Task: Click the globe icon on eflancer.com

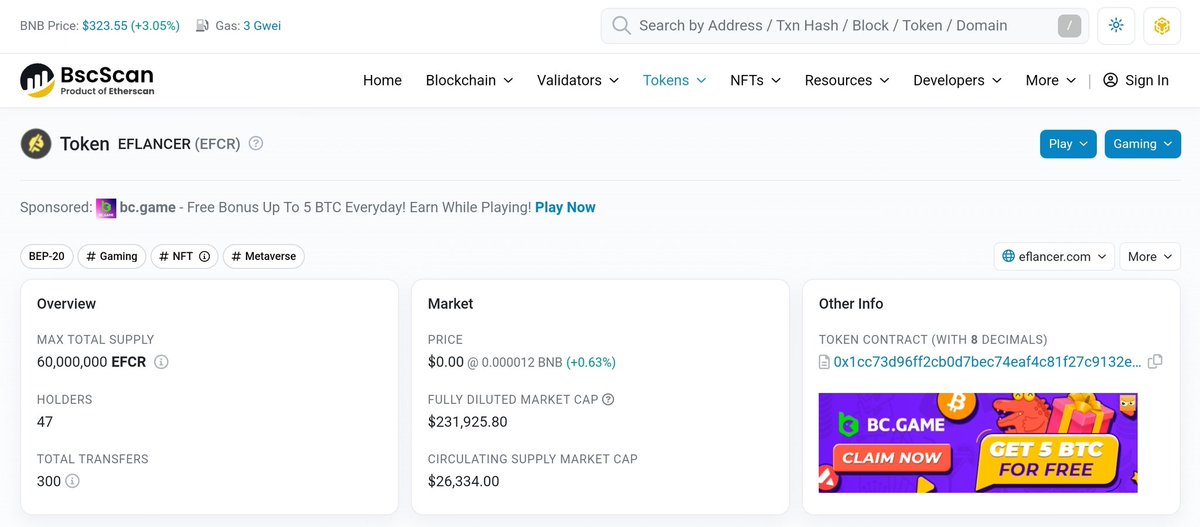Action: [1009, 256]
